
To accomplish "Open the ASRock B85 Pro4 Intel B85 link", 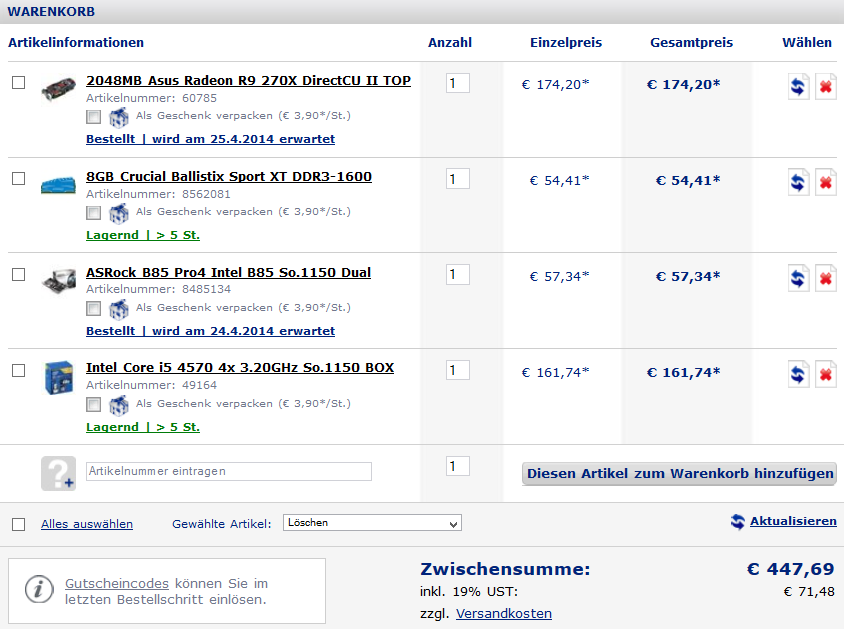I will pos(228,273).
